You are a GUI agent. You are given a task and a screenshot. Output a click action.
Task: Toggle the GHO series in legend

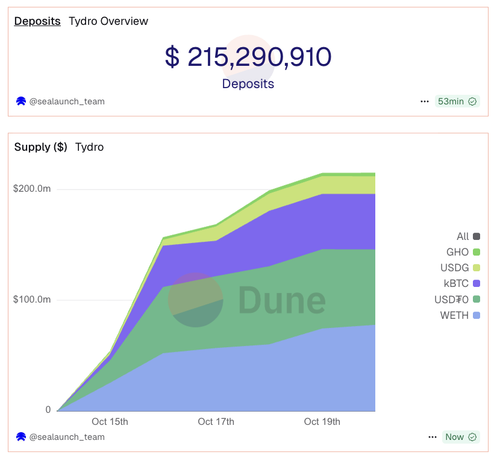463,252
